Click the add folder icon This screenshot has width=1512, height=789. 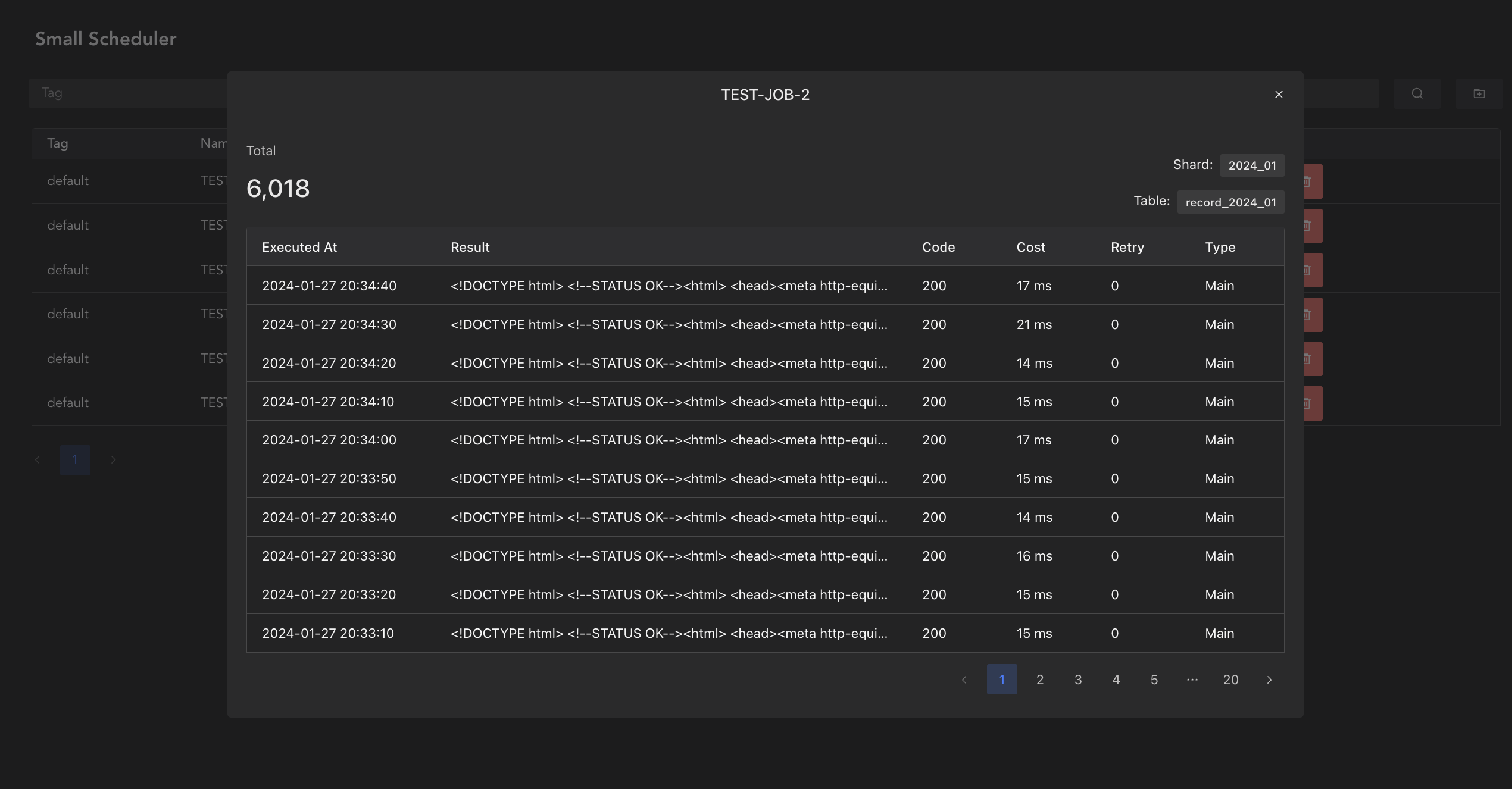[x=1479, y=93]
